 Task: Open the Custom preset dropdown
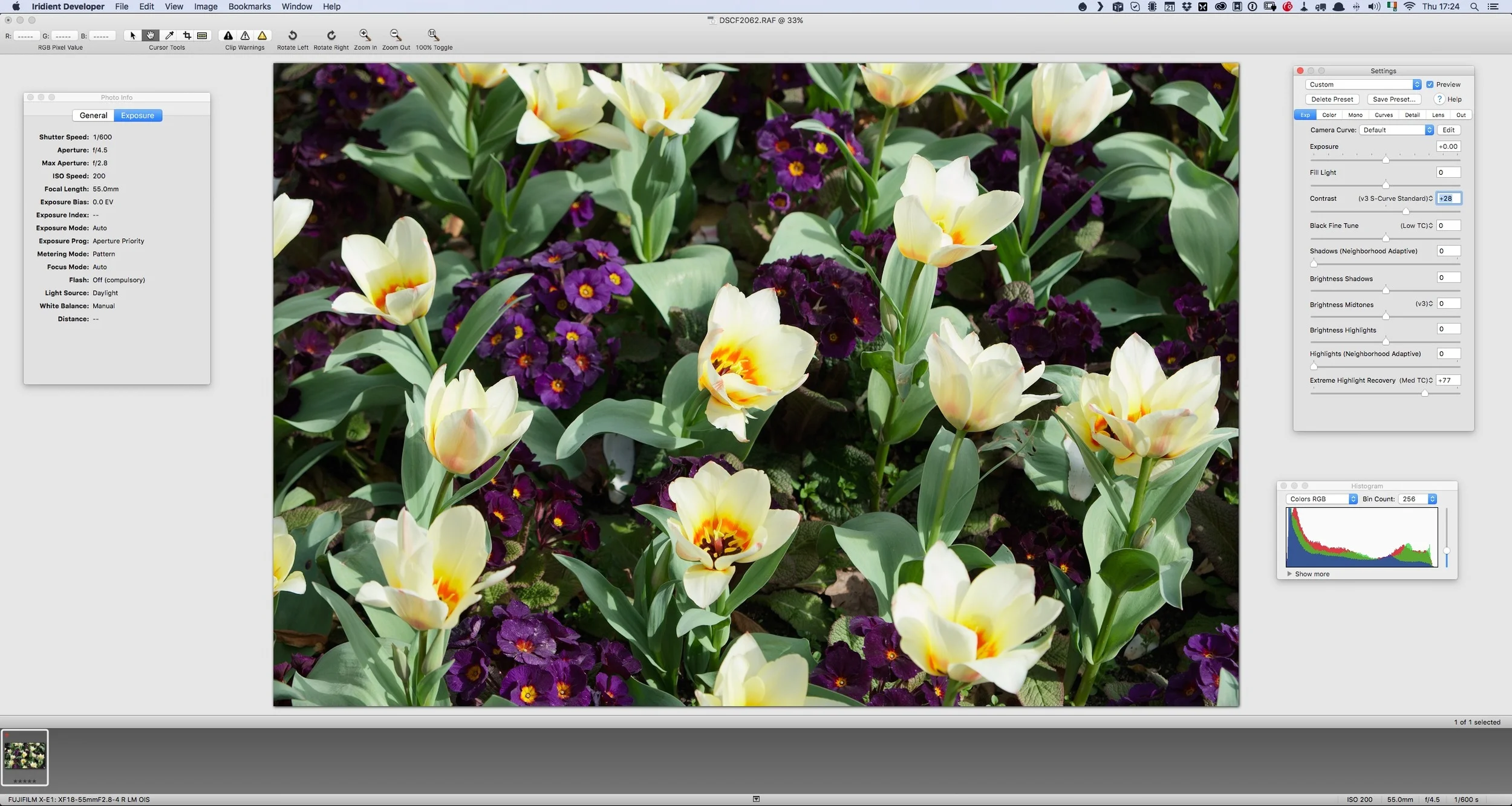[x=1416, y=84]
